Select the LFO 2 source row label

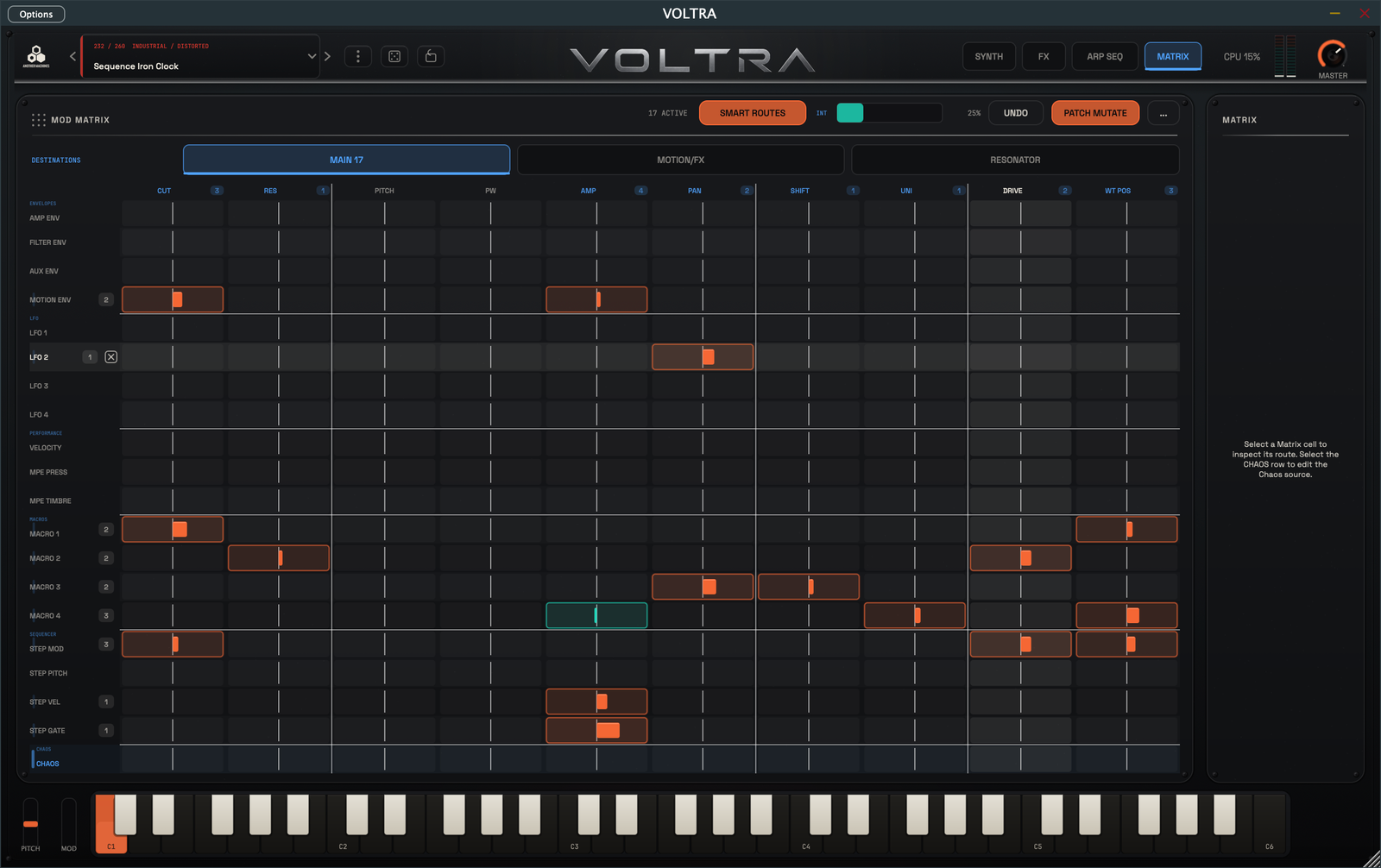(39, 357)
